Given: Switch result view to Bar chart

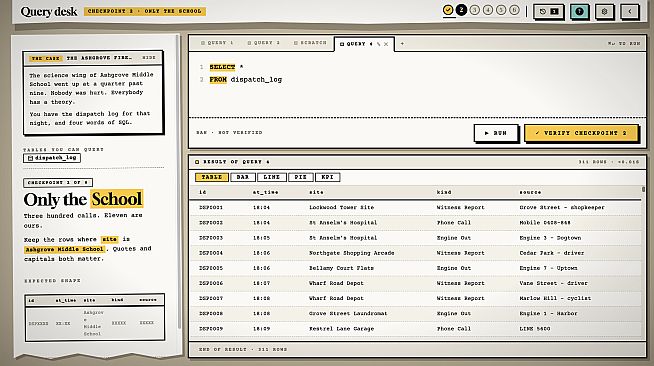Looking at the screenshot, I should [x=243, y=177].
